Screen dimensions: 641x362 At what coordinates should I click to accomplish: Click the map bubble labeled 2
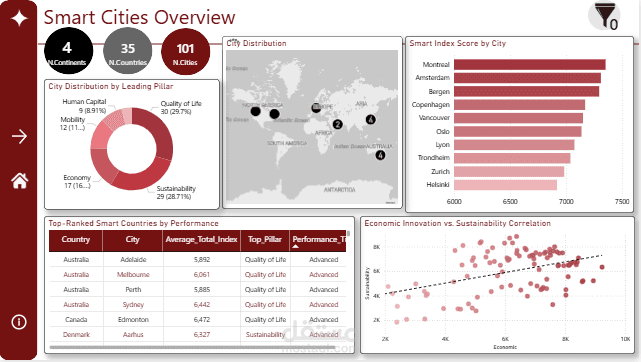337,124
